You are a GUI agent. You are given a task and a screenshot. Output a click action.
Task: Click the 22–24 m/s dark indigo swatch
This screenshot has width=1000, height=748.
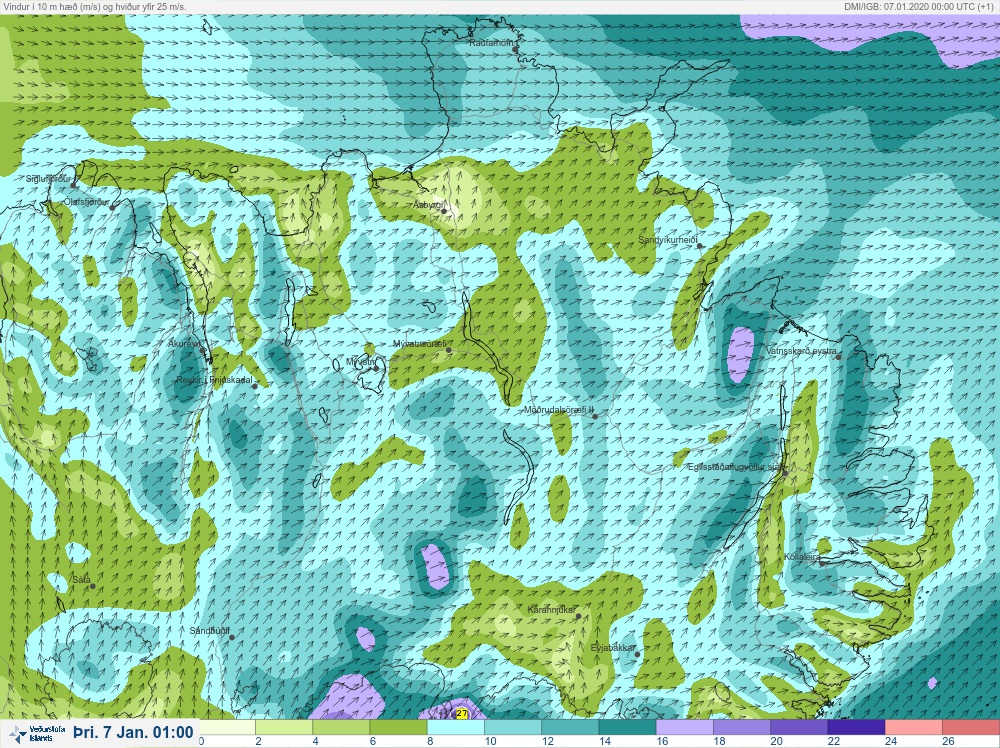[857, 728]
